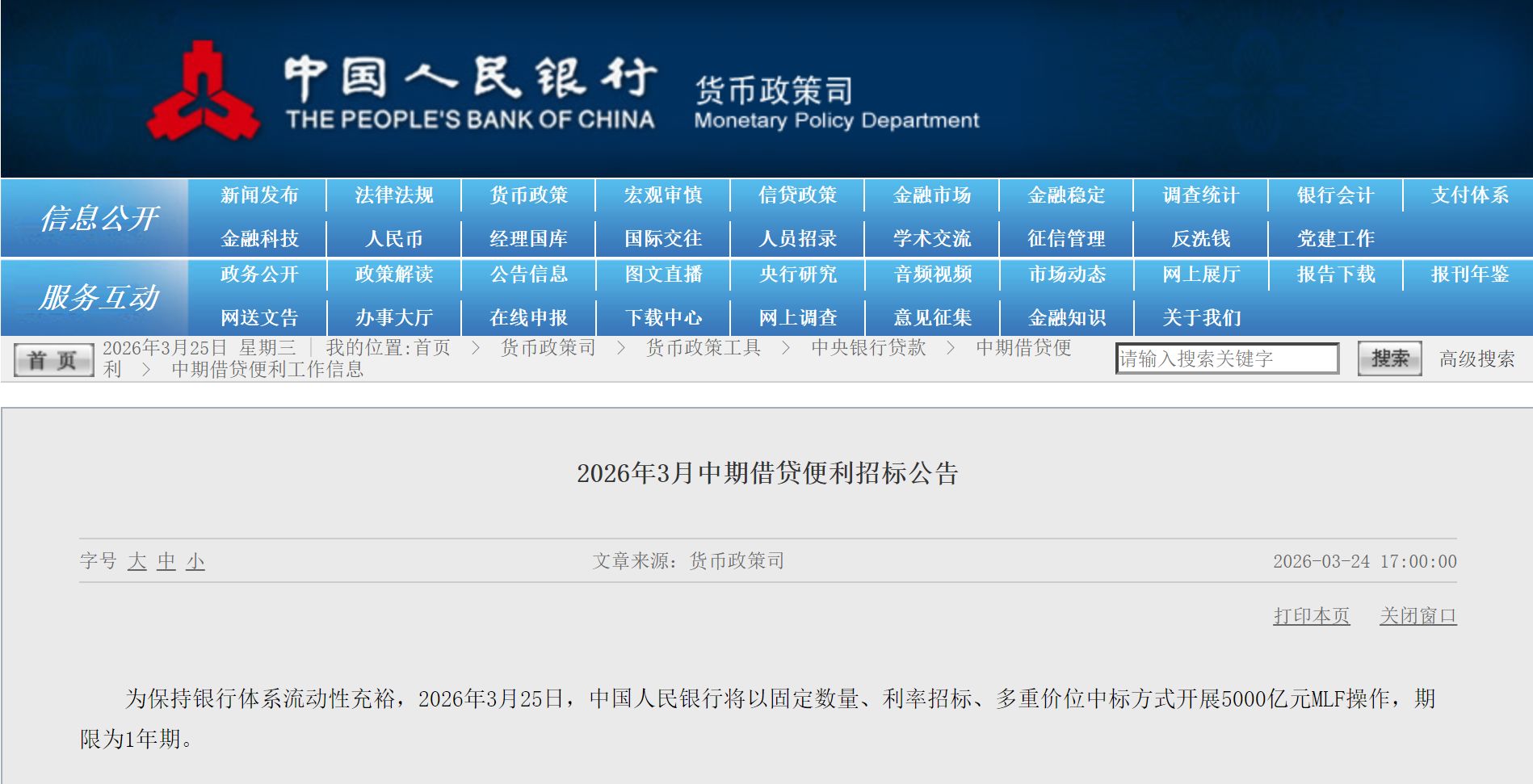Select large font size 大
The height and width of the screenshot is (784, 1533).
click(137, 562)
